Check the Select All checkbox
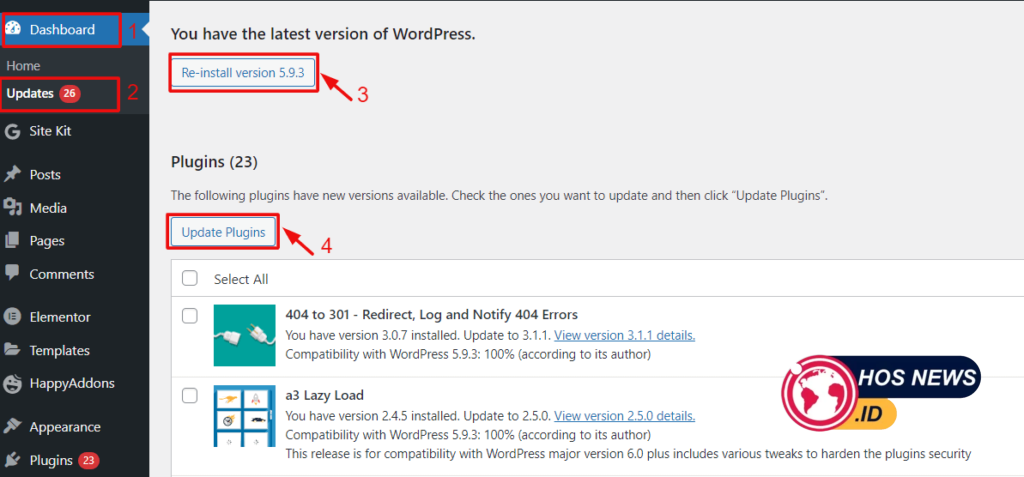 (190, 279)
